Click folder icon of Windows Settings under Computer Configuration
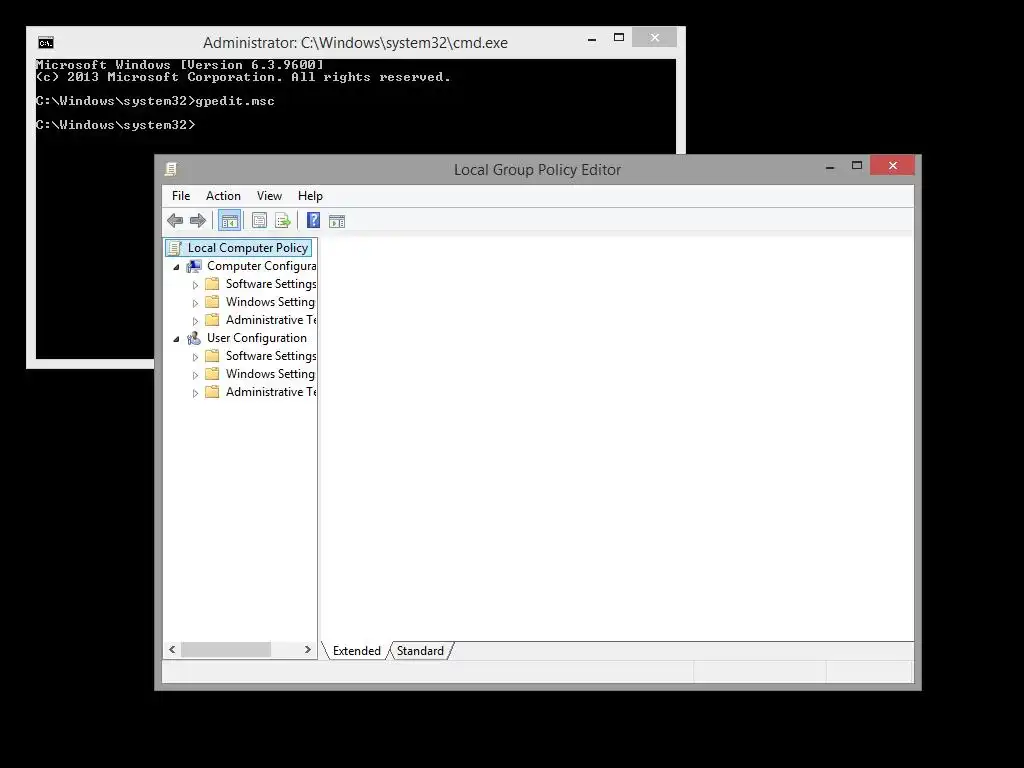The height and width of the screenshot is (768, 1024). [212, 302]
